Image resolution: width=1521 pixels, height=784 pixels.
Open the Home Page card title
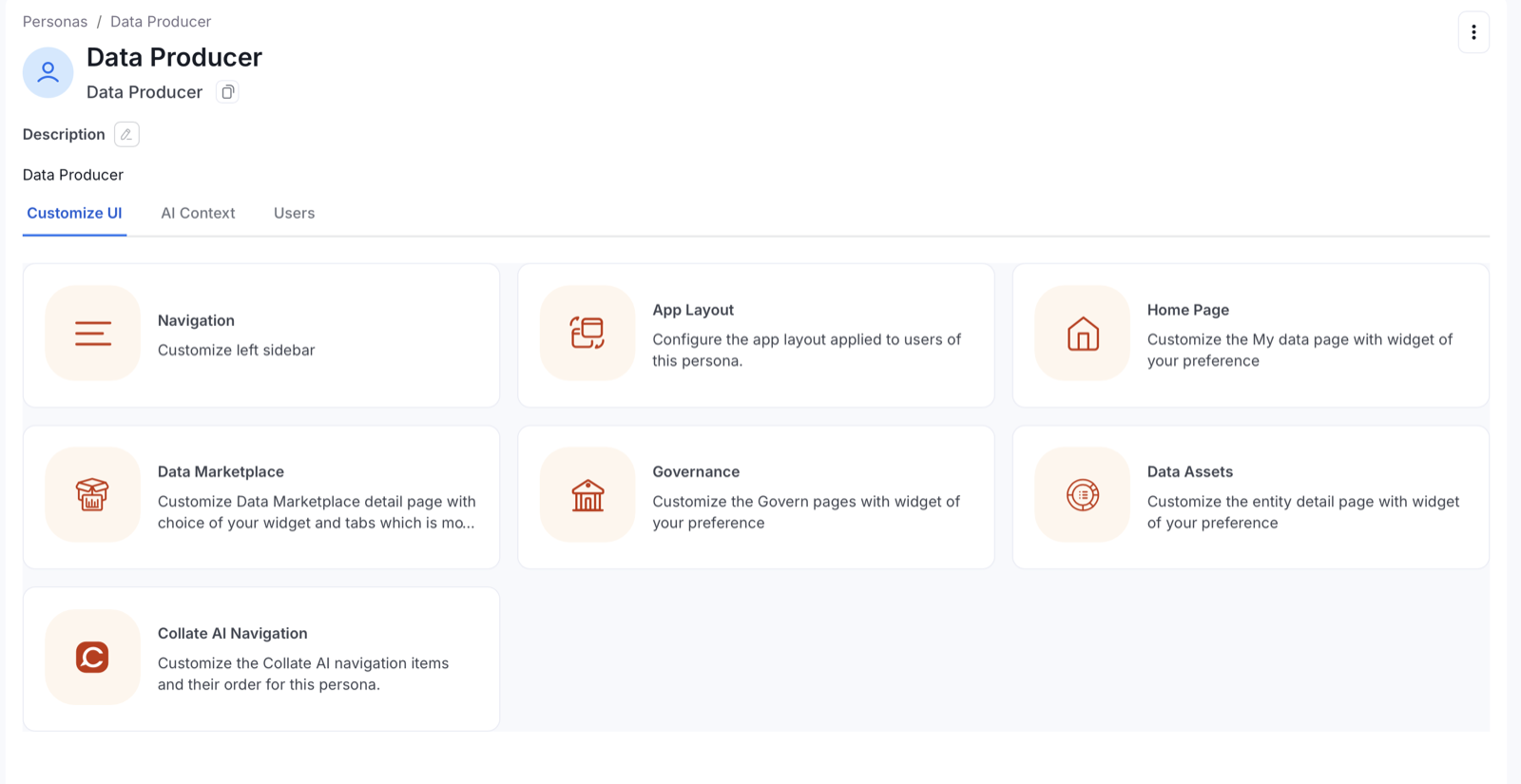[1188, 310]
